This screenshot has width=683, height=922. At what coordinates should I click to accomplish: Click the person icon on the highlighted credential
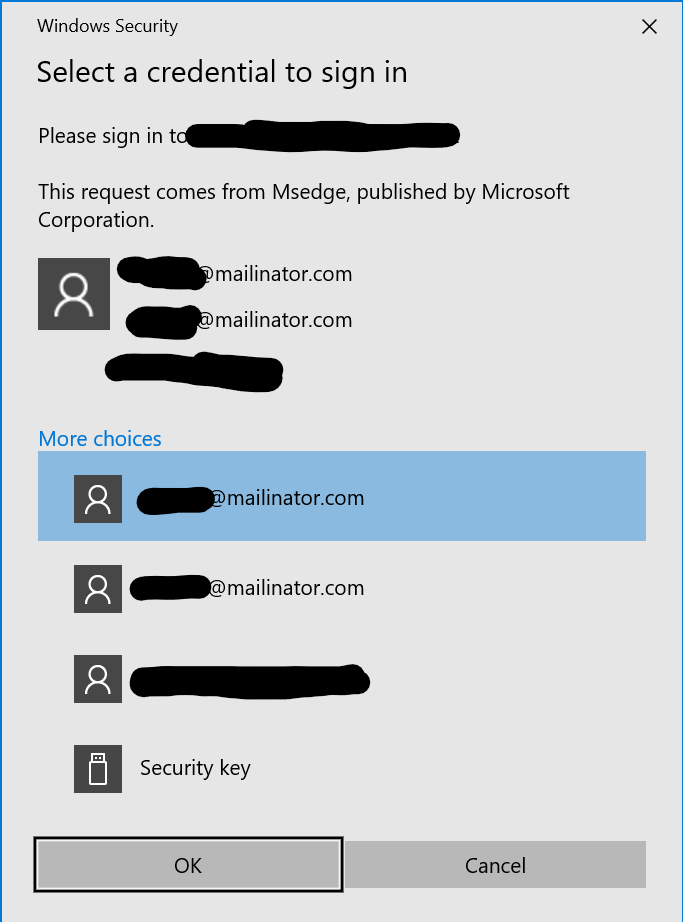point(97,498)
